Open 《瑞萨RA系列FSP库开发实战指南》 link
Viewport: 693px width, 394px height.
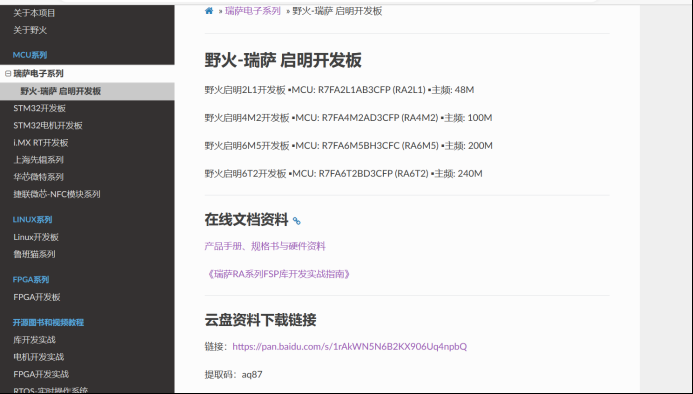point(279,274)
